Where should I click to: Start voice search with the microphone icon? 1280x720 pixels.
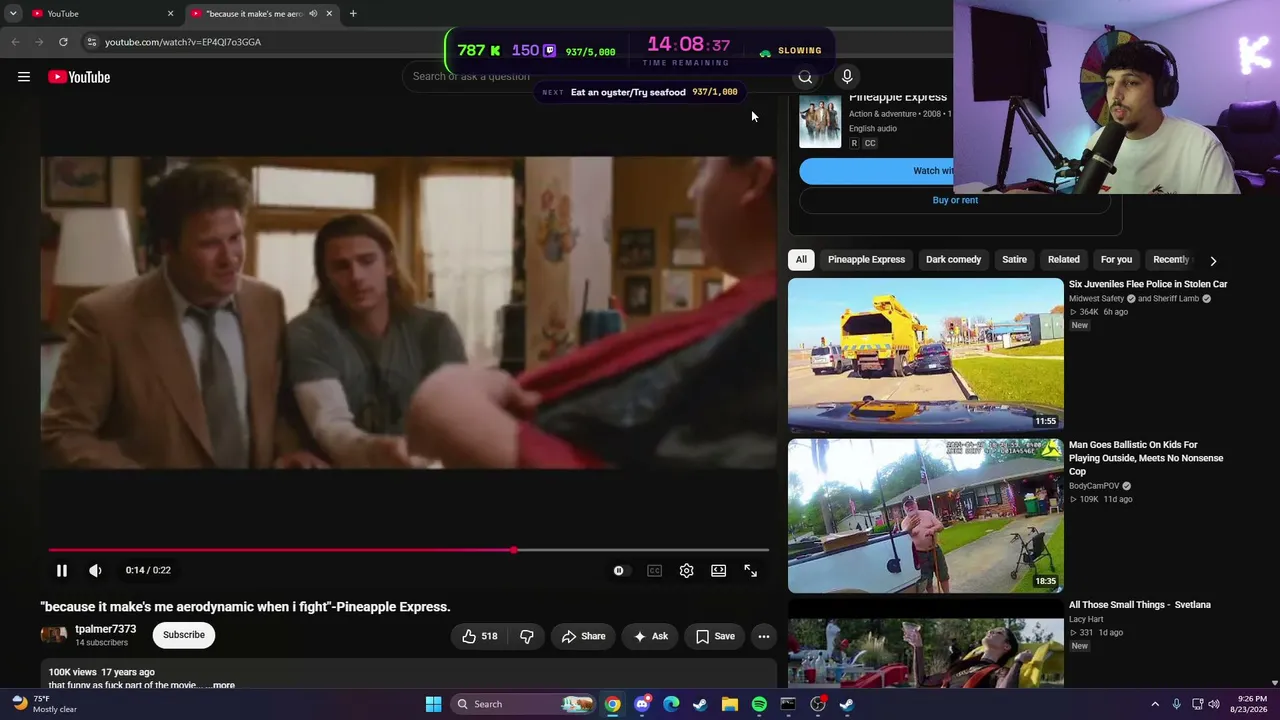click(847, 77)
